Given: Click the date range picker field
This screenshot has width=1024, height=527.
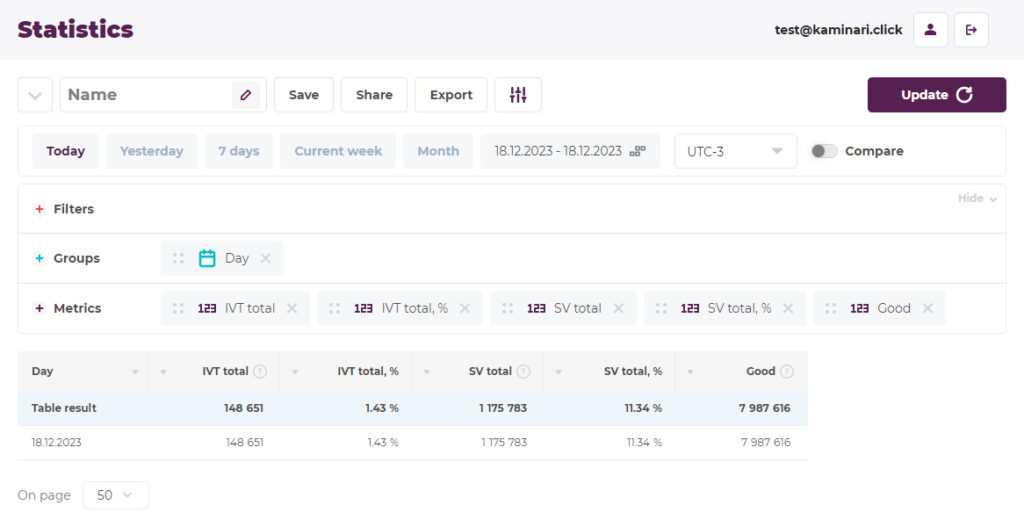Looking at the screenshot, I should (570, 151).
